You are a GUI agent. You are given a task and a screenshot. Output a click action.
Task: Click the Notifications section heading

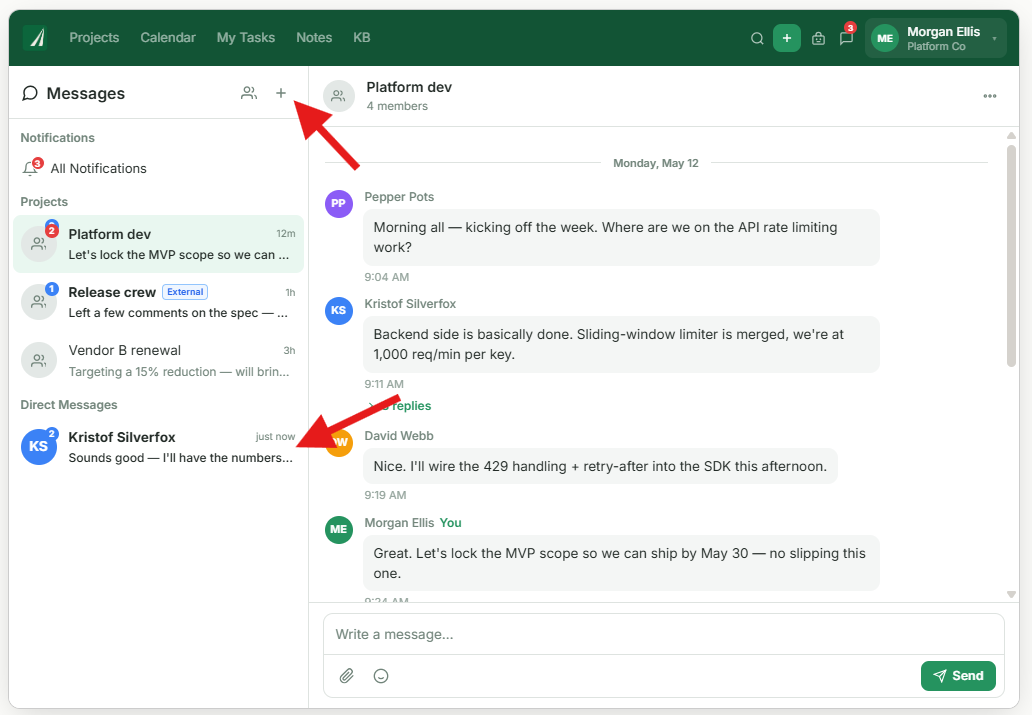(x=58, y=138)
